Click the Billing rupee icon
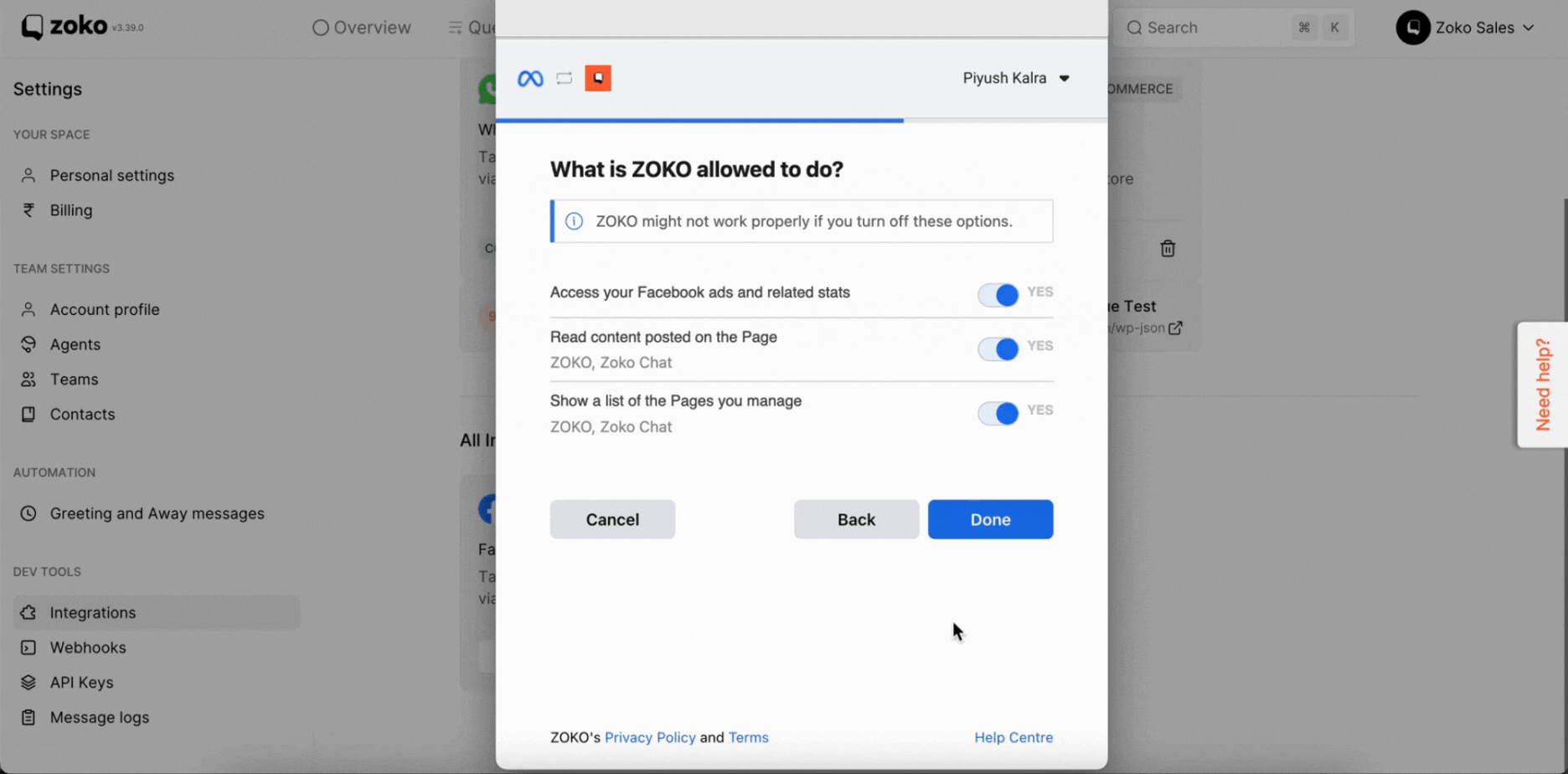The width and height of the screenshot is (1568, 774). pyautogui.click(x=28, y=210)
